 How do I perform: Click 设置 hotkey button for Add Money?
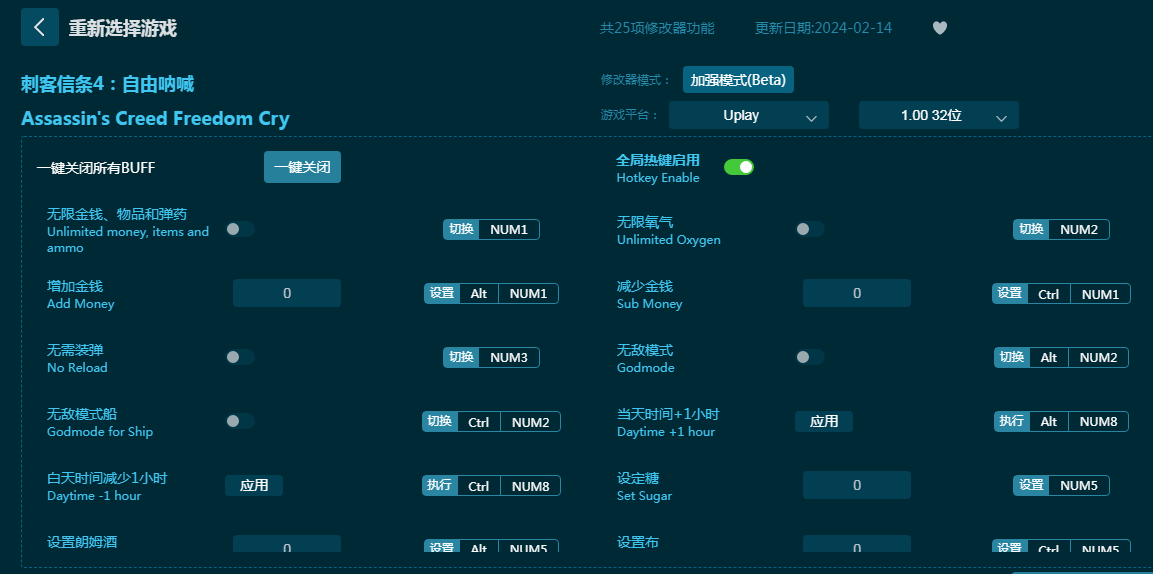click(442, 293)
